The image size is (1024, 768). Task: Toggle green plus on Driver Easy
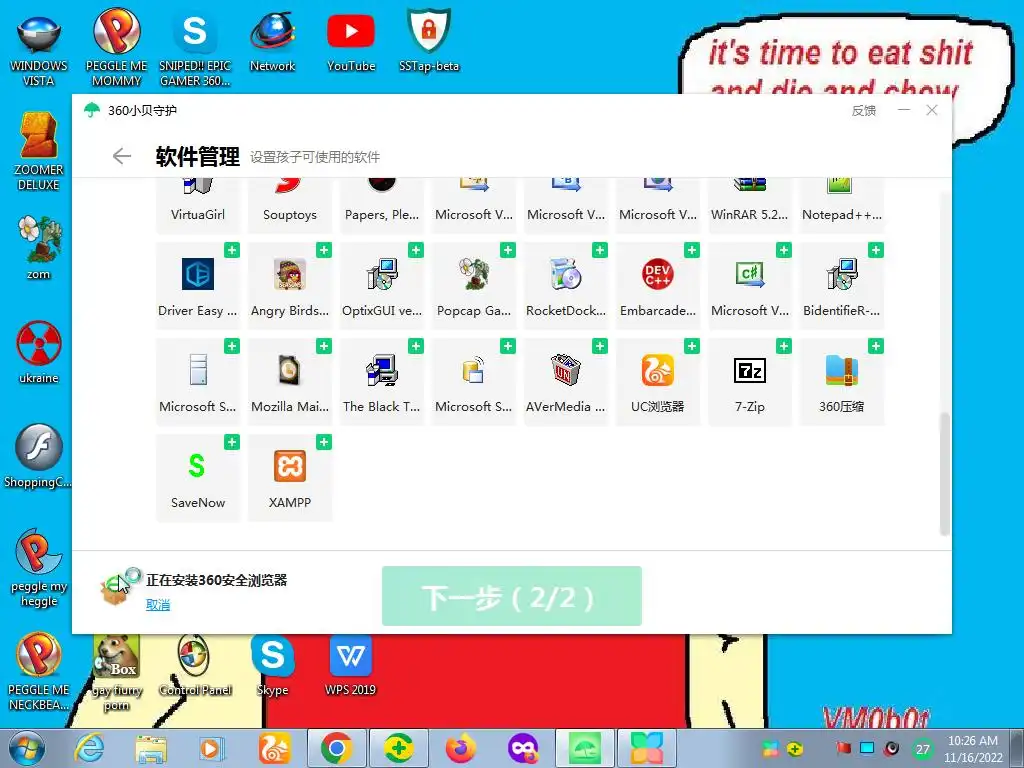pos(232,250)
